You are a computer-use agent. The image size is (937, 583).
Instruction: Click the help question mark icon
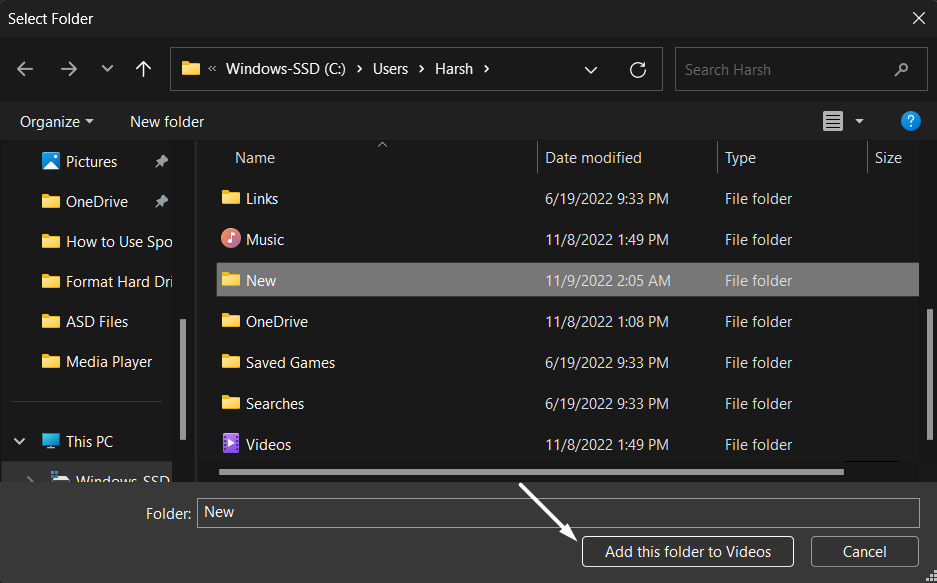coord(910,121)
